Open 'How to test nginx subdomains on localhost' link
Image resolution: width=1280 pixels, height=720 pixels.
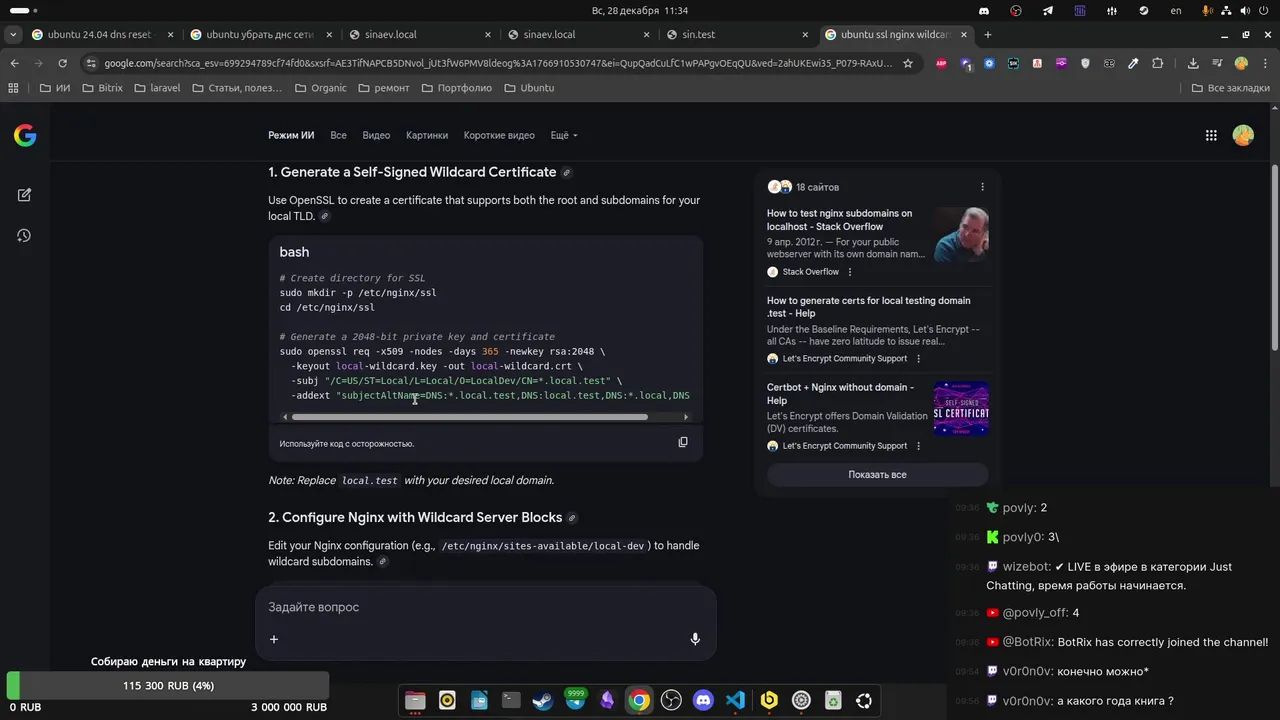pyautogui.click(x=839, y=220)
